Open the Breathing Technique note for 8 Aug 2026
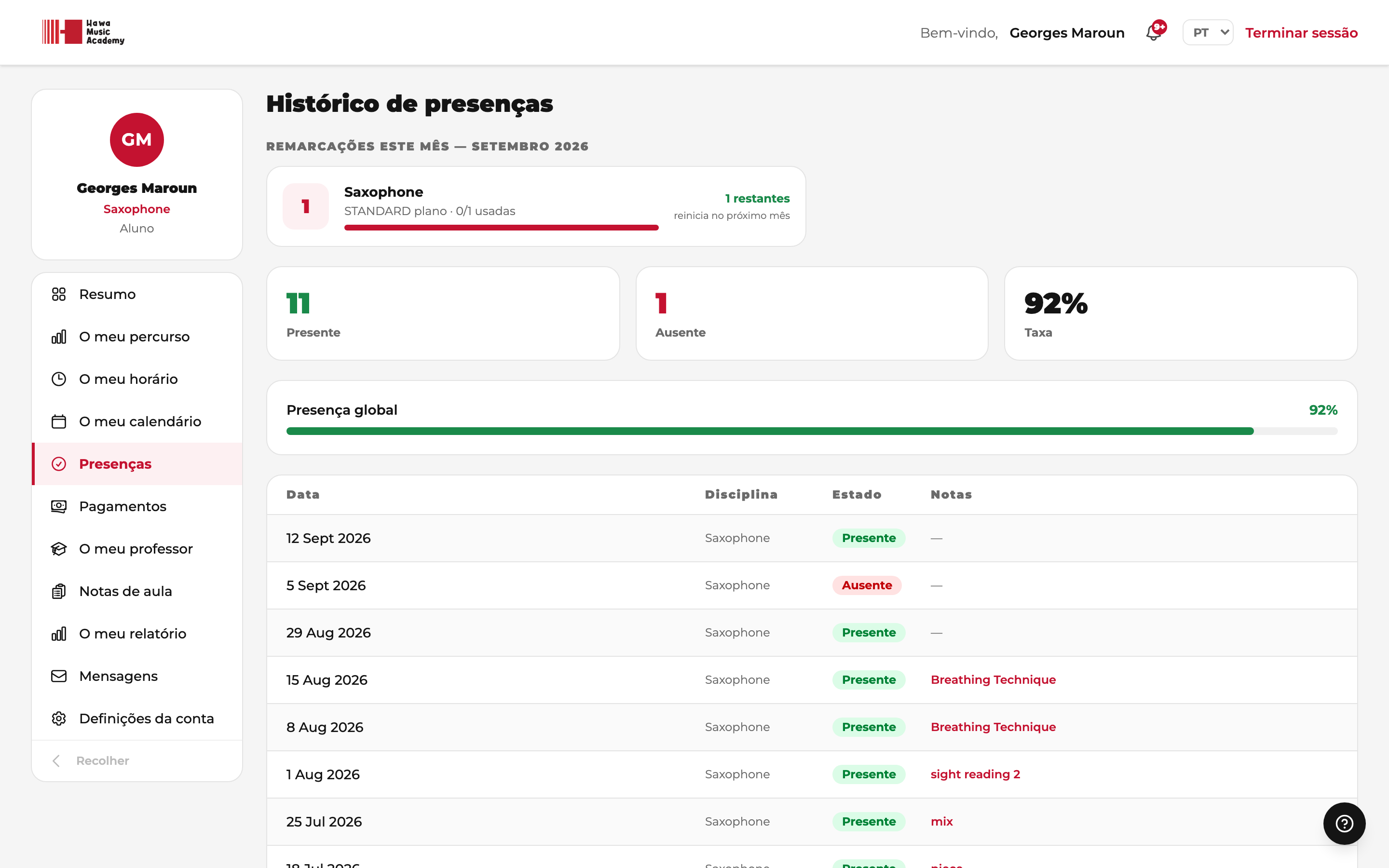This screenshot has height=868, width=1389. (x=993, y=727)
